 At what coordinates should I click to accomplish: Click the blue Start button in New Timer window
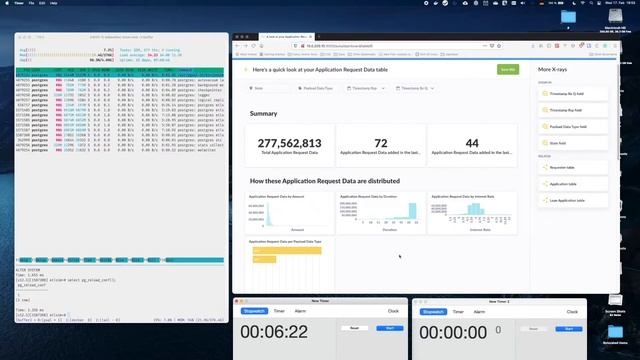(389, 328)
